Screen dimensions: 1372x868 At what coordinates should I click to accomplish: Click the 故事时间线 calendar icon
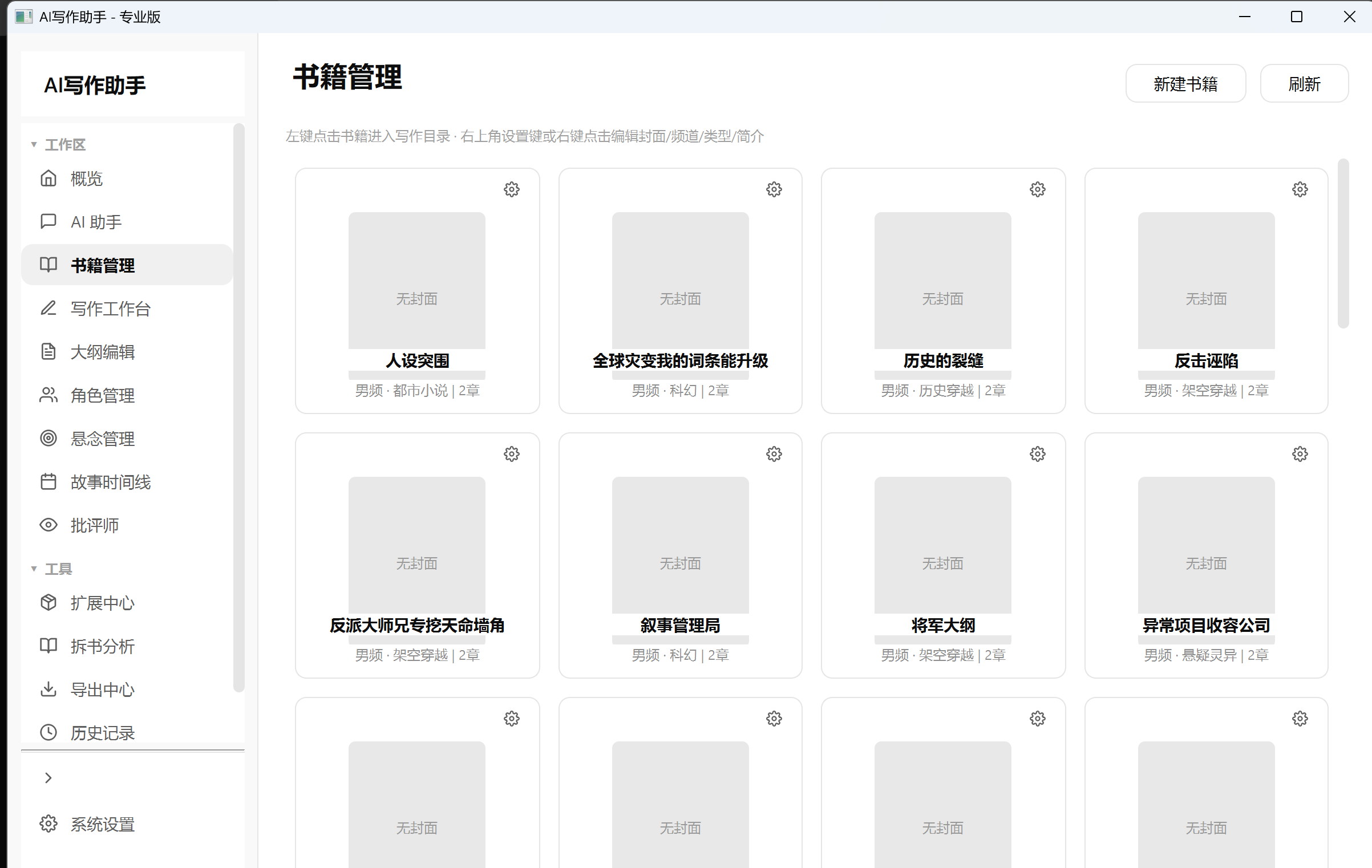48,481
